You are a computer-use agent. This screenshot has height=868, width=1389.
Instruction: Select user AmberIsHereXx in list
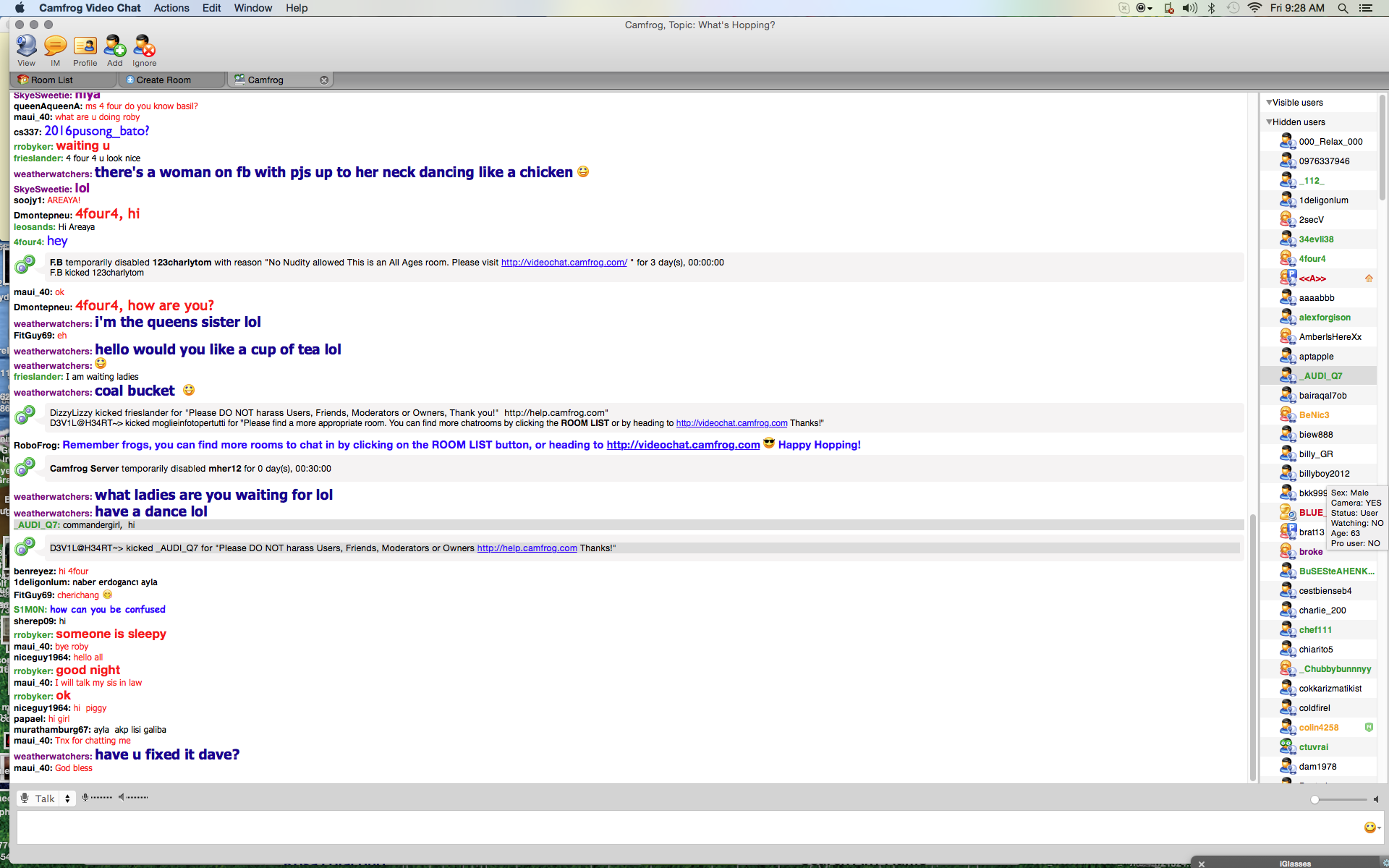pyautogui.click(x=1317, y=336)
